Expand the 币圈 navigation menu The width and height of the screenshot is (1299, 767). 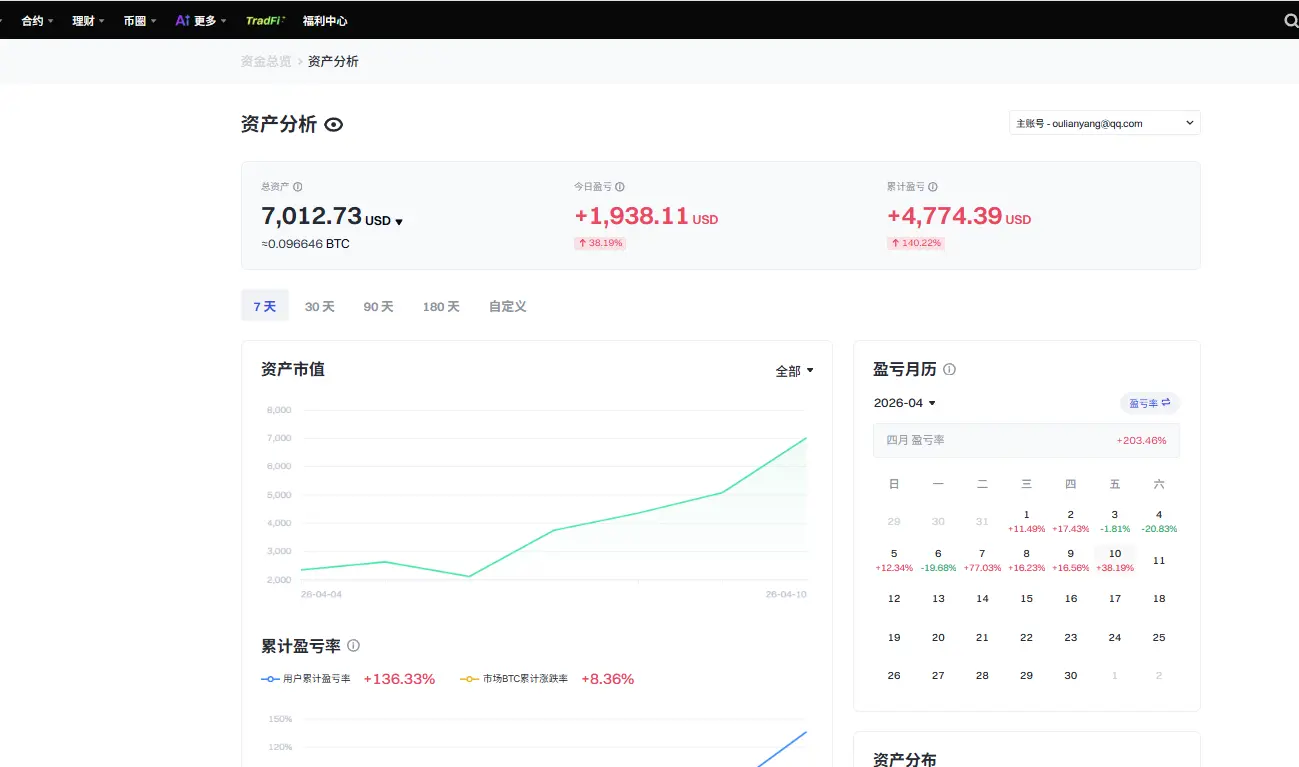point(140,20)
